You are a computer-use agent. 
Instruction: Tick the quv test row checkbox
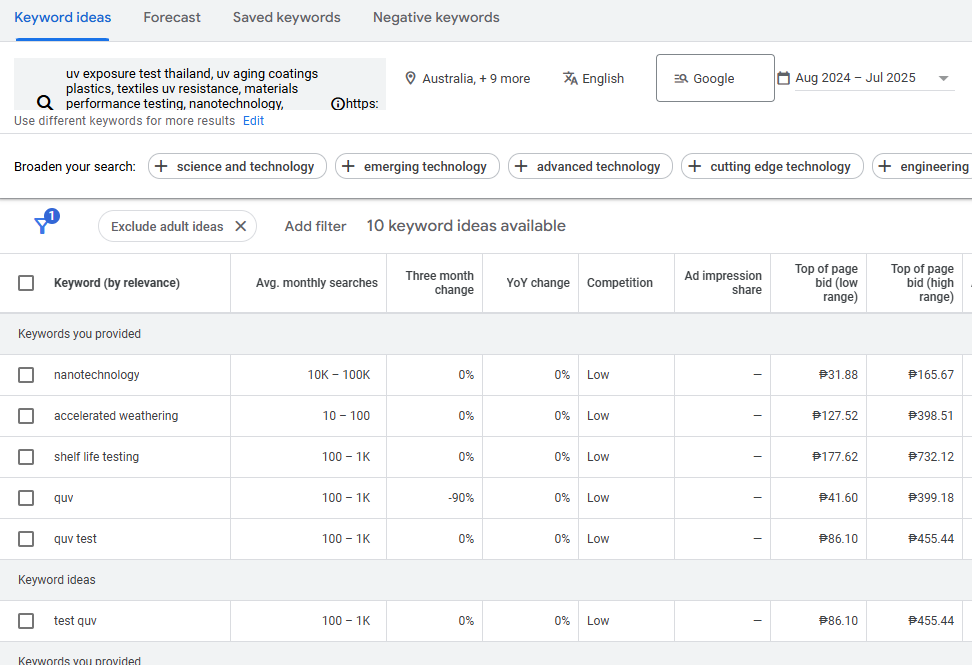(26, 539)
